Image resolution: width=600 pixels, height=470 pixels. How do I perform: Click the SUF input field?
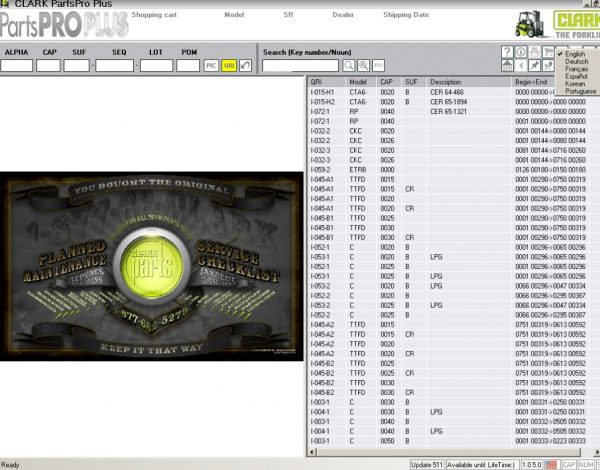point(77,65)
